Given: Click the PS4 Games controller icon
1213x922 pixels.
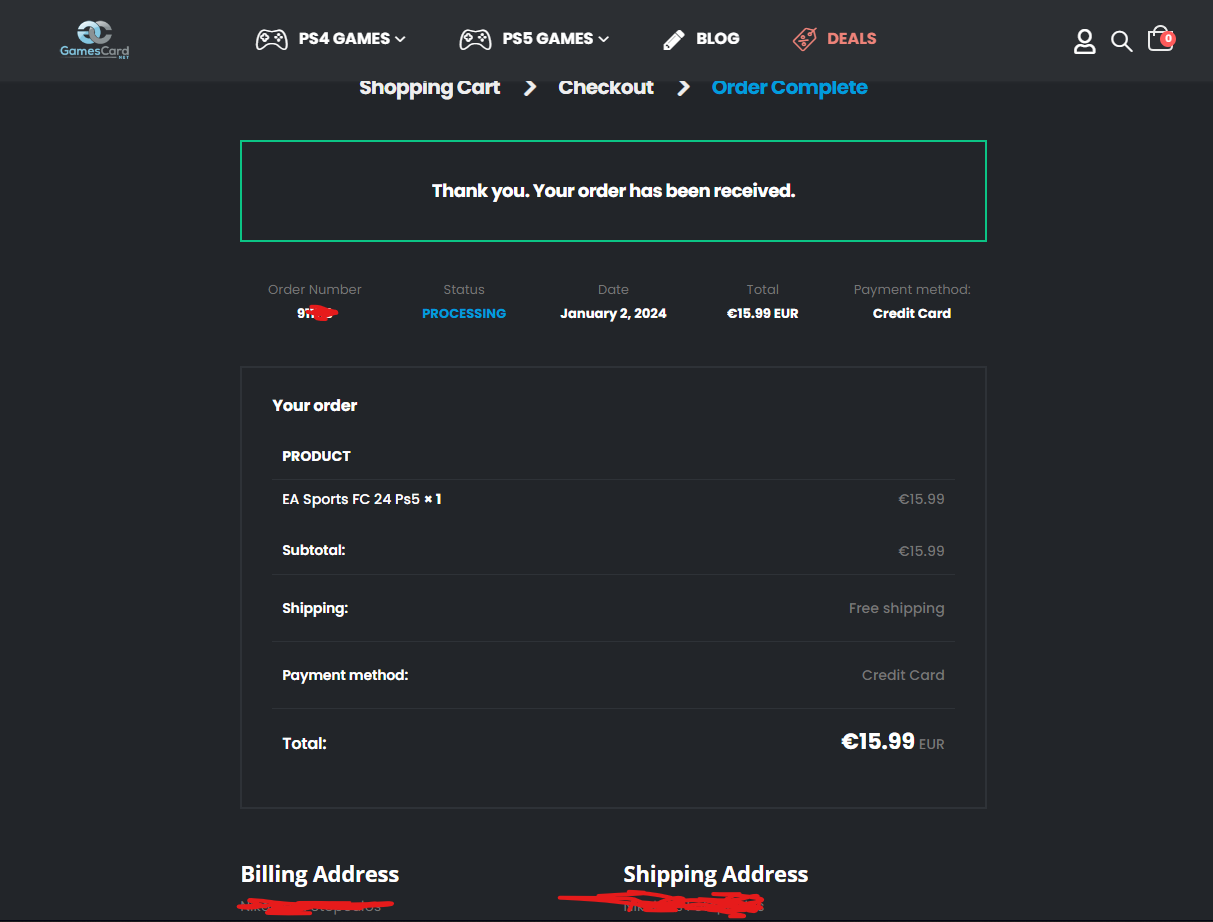Looking at the screenshot, I should pyautogui.click(x=271, y=39).
